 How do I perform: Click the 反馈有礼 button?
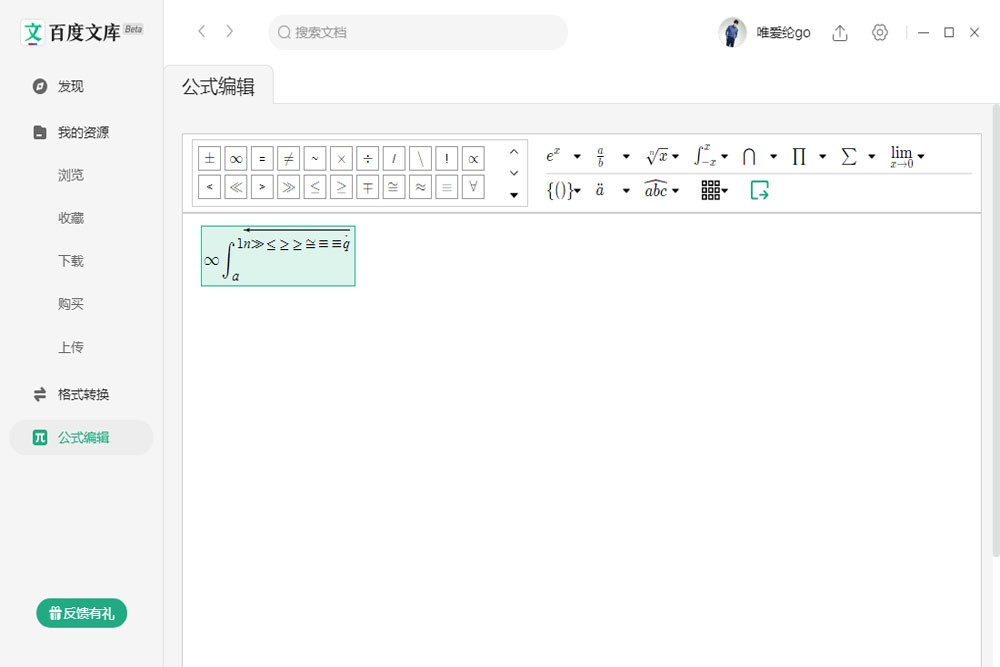(x=81, y=613)
